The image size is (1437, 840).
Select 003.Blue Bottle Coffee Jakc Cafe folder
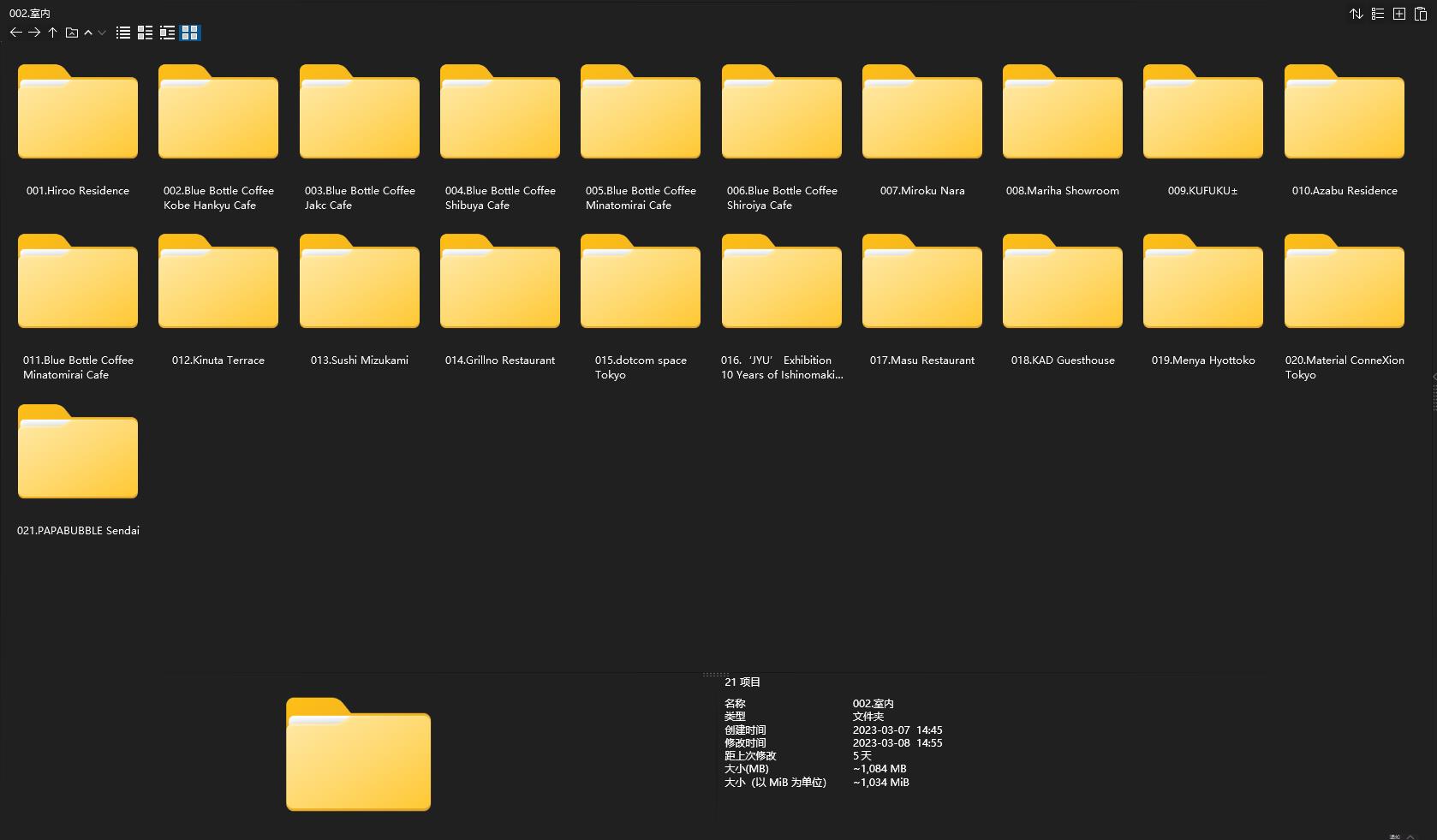click(x=360, y=137)
